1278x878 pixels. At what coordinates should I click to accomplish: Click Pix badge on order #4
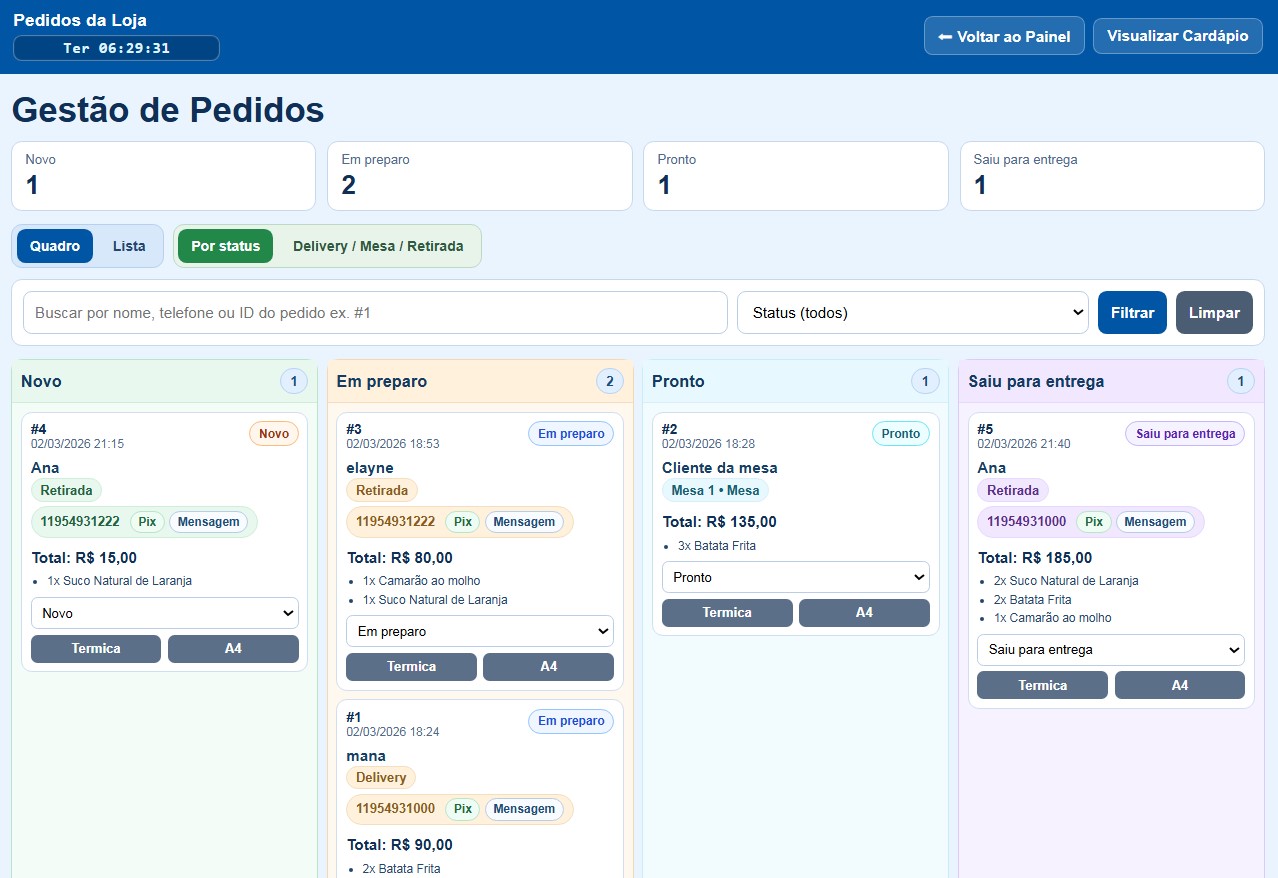[147, 522]
